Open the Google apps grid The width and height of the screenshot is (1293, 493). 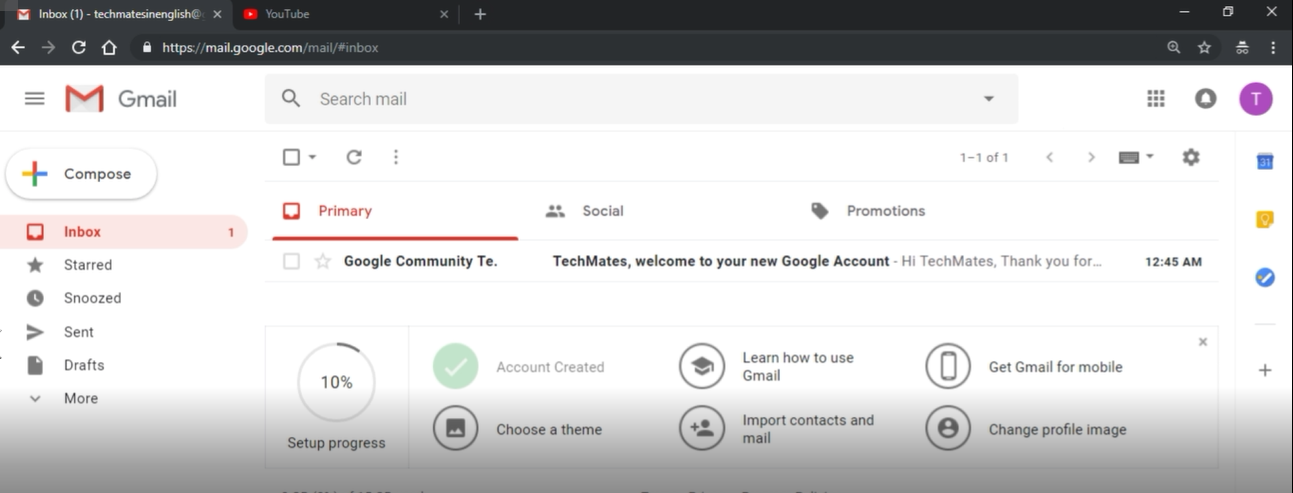point(1156,98)
